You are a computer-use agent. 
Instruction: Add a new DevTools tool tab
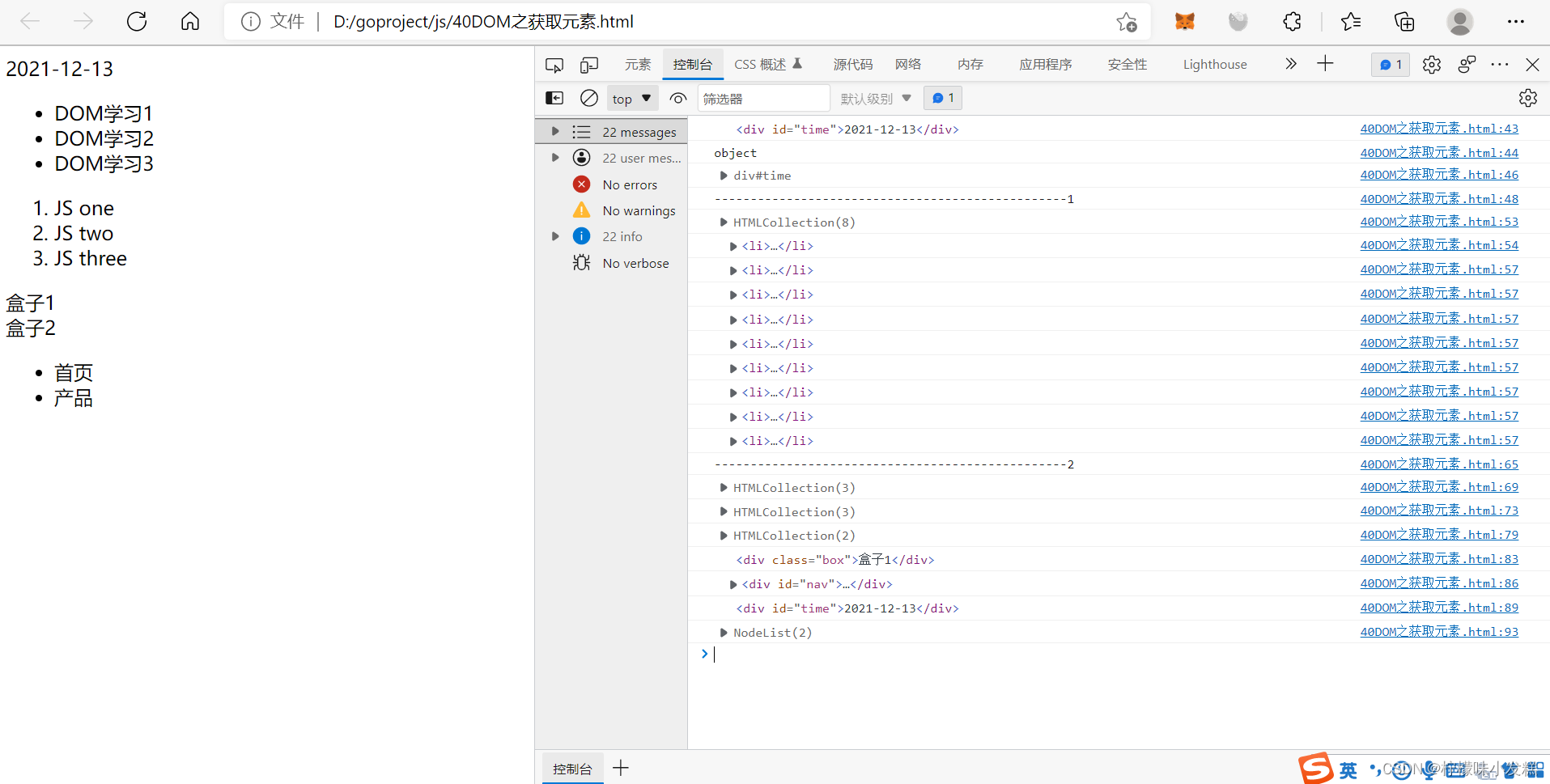pyautogui.click(x=1325, y=64)
